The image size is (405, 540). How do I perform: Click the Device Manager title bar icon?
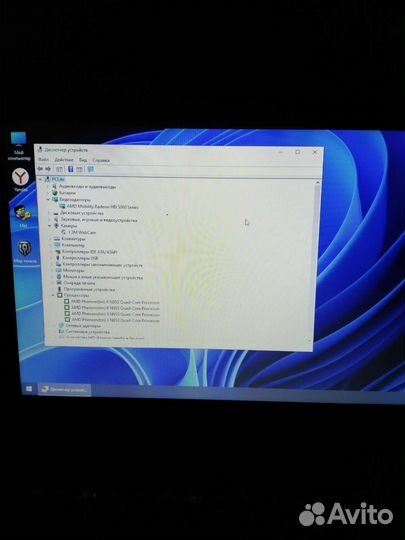coord(40,149)
